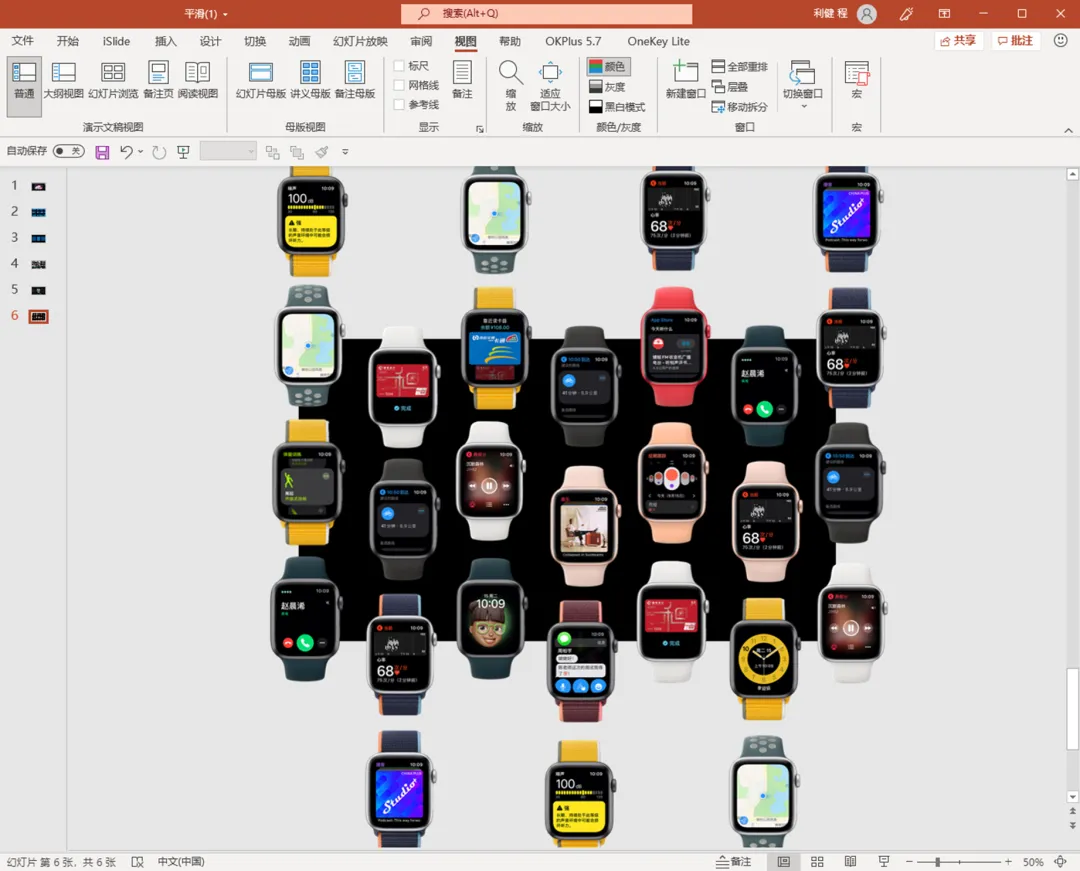Customize Quick Access Toolbar dropdown
The width and height of the screenshot is (1080, 871).
(345, 152)
